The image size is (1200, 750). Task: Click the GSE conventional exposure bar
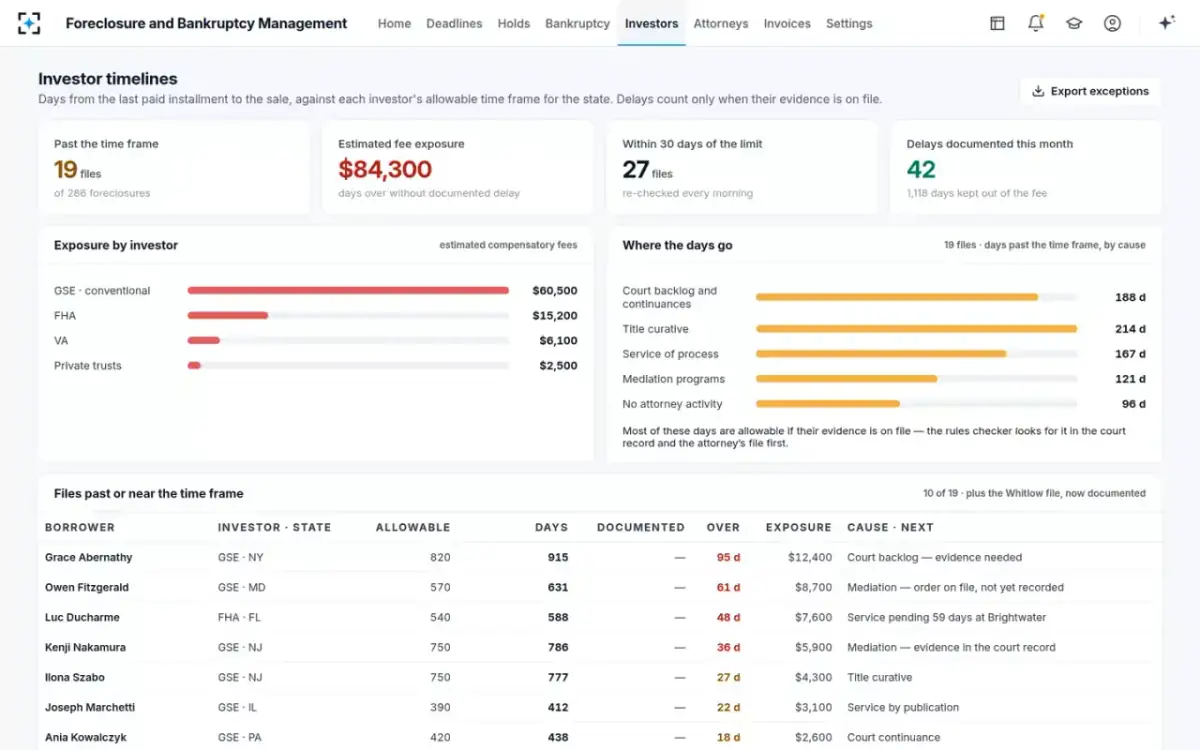[348, 291]
